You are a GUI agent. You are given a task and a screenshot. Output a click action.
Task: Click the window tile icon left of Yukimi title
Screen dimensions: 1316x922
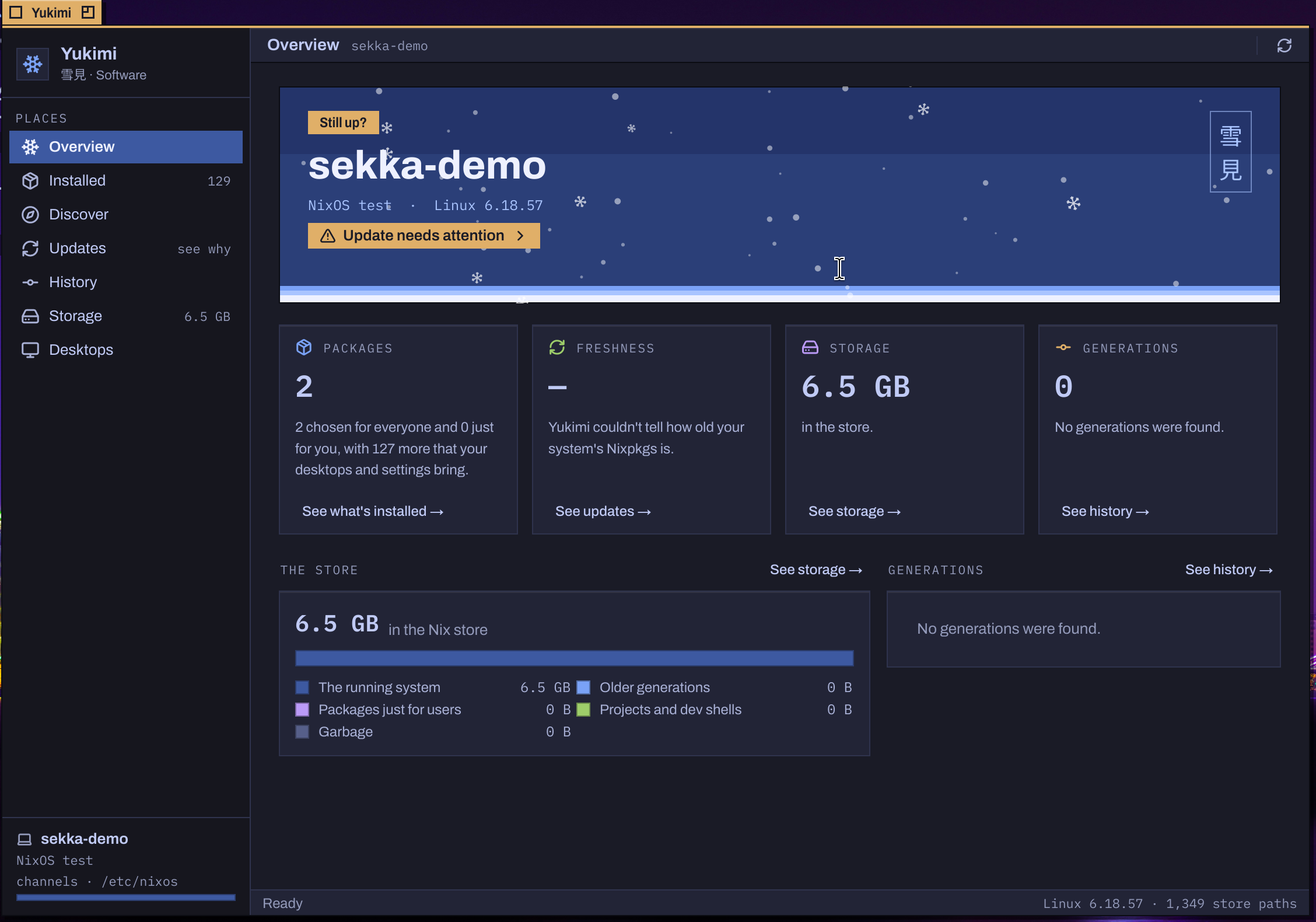(x=16, y=12)
